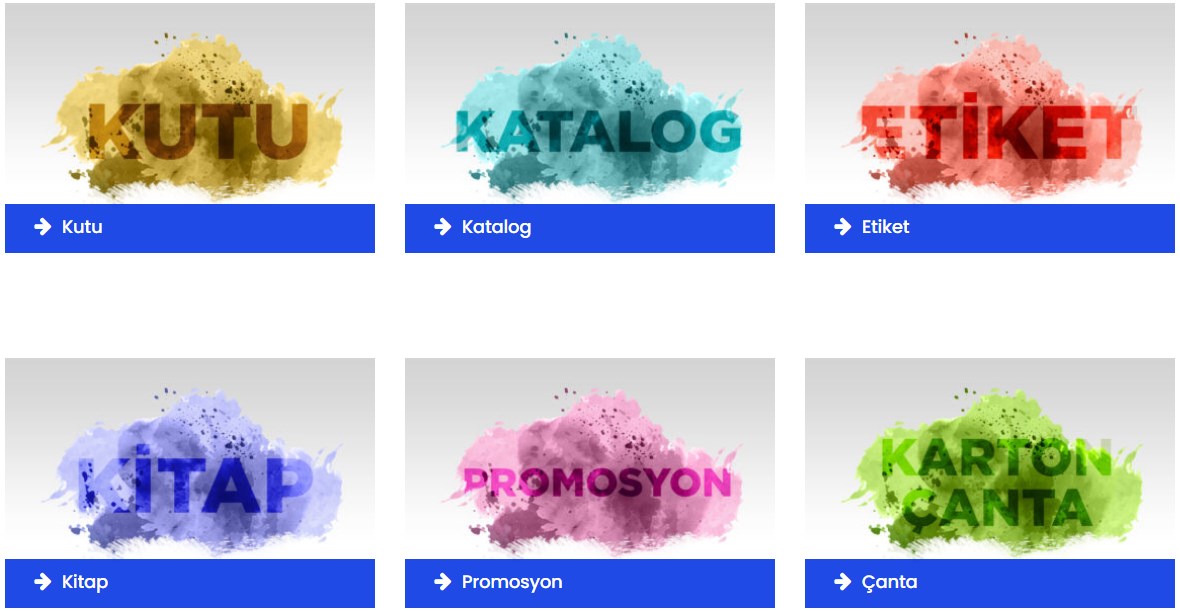Follow the Çanta text link
The image size is (1180, 611).
point(890,582)
